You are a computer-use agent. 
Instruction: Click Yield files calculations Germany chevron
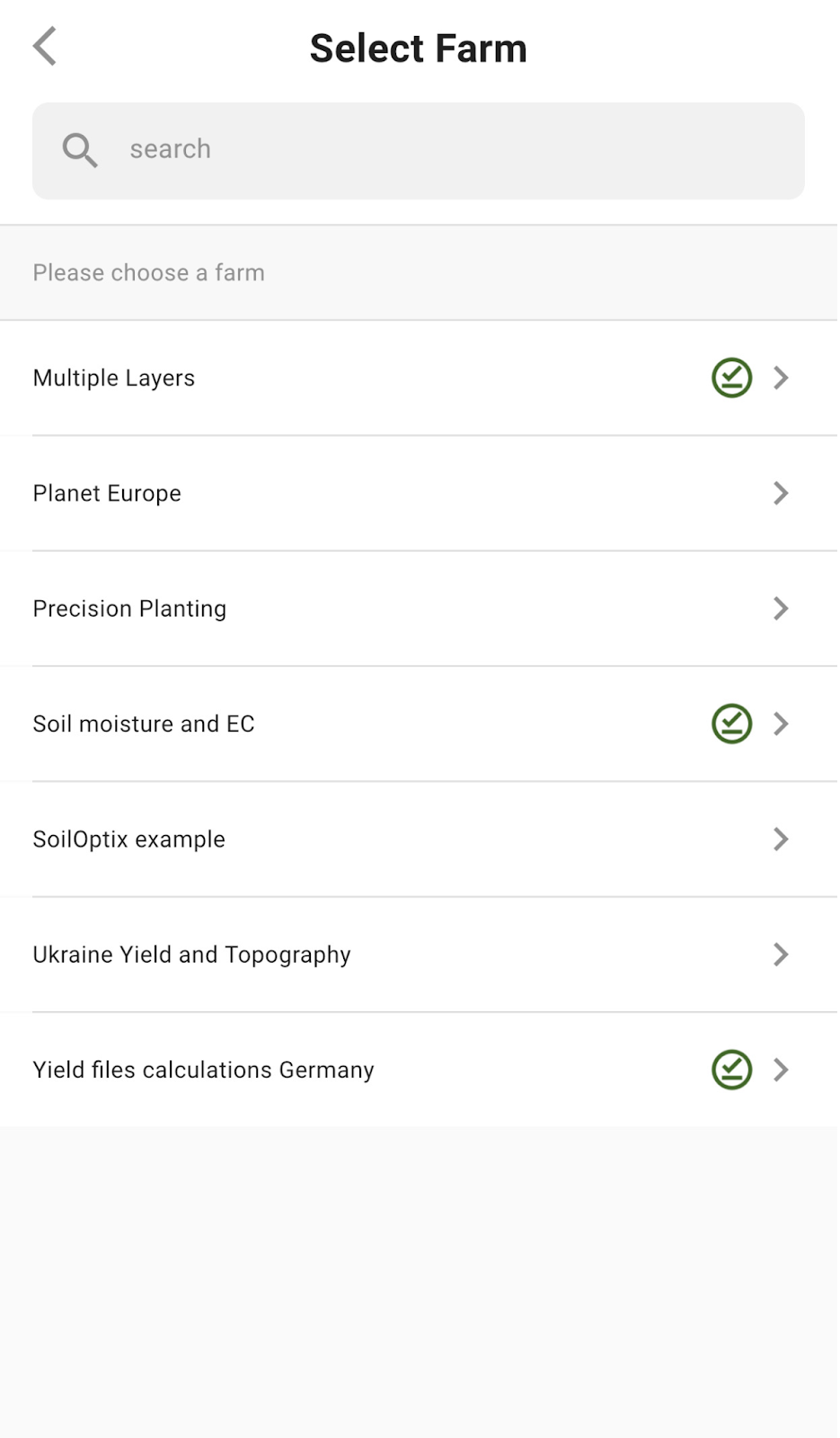[781, 1070]
